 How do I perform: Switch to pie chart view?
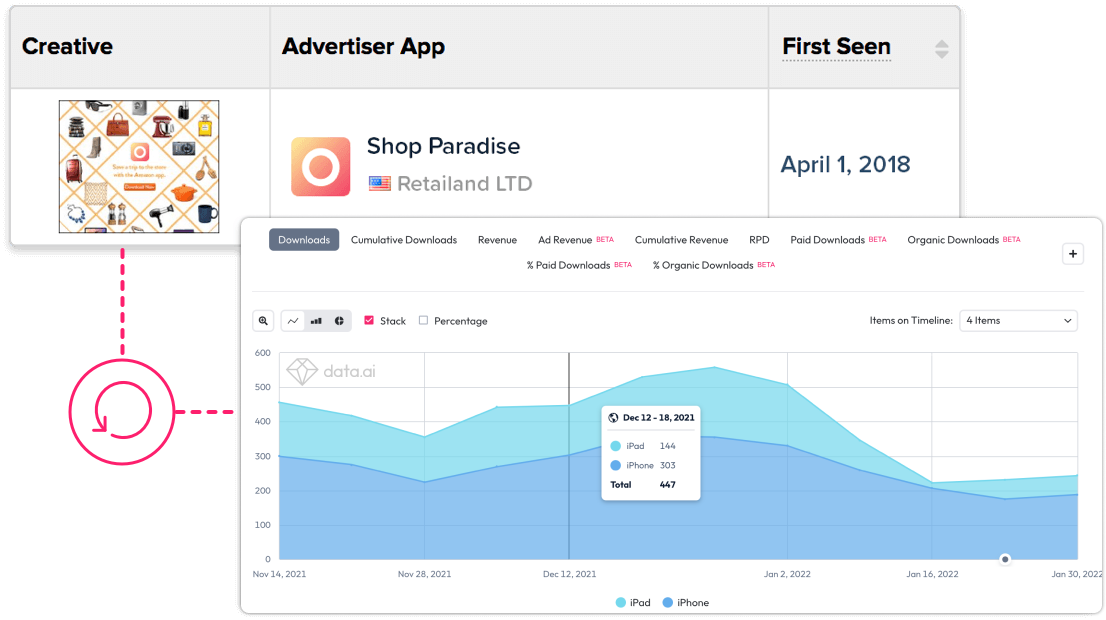pos(339,321)
